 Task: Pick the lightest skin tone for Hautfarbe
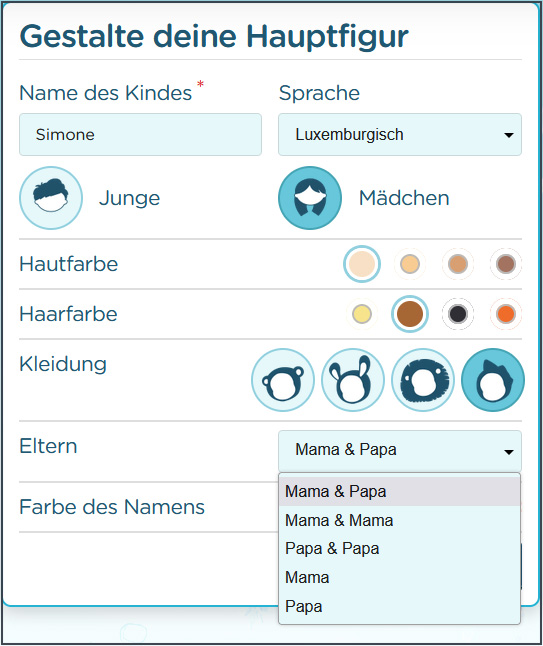[362, 264]
